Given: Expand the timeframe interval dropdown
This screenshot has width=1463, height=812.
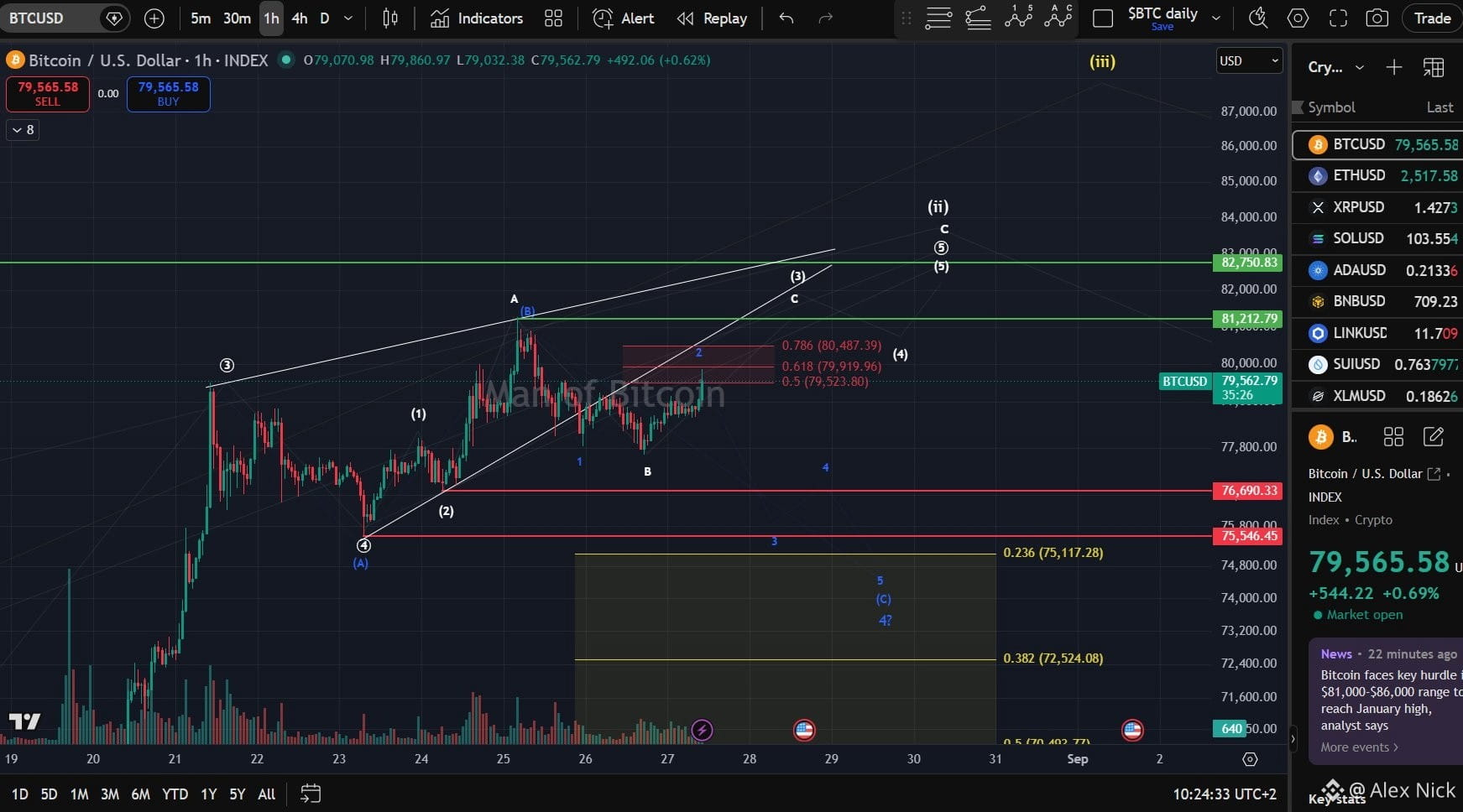Looking at the screenshot, I should tap(348, 18).
